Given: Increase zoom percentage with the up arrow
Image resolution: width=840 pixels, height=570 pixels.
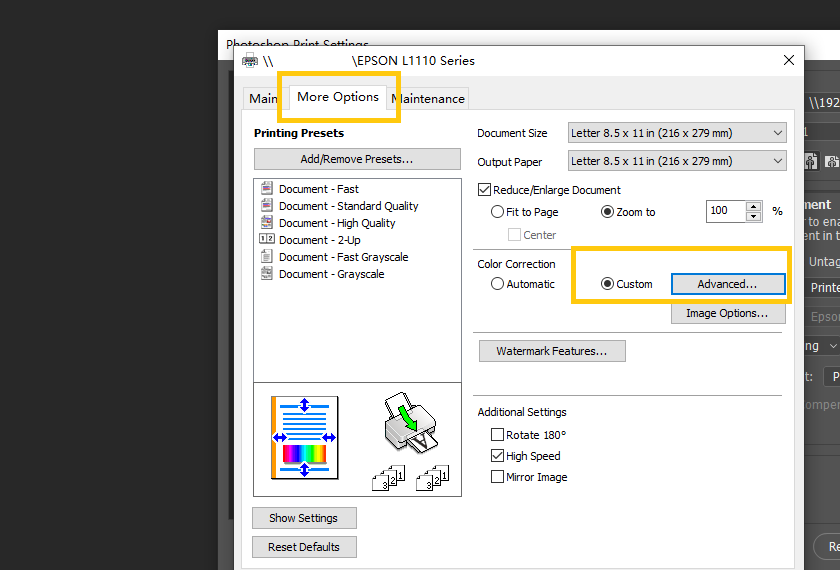Looking at the screenshot, I should click(x=753, y=207).
